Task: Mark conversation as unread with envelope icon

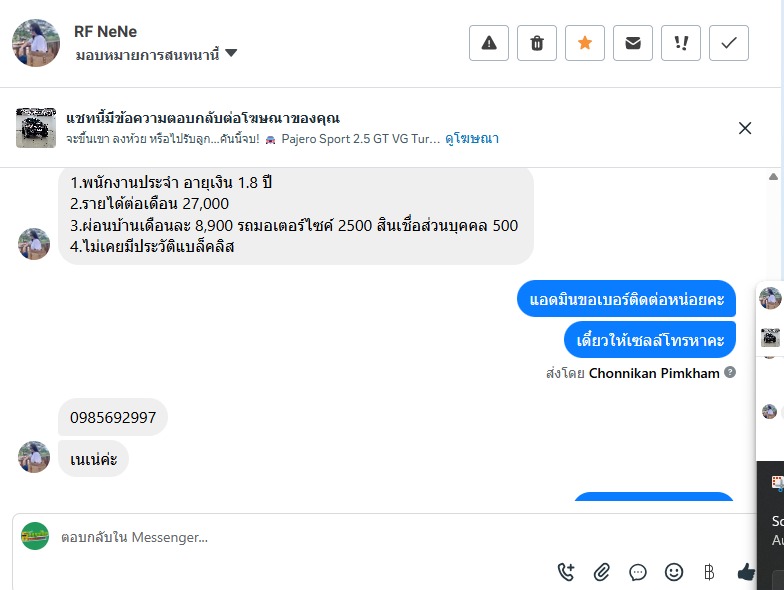Action: tap(633, 43)
